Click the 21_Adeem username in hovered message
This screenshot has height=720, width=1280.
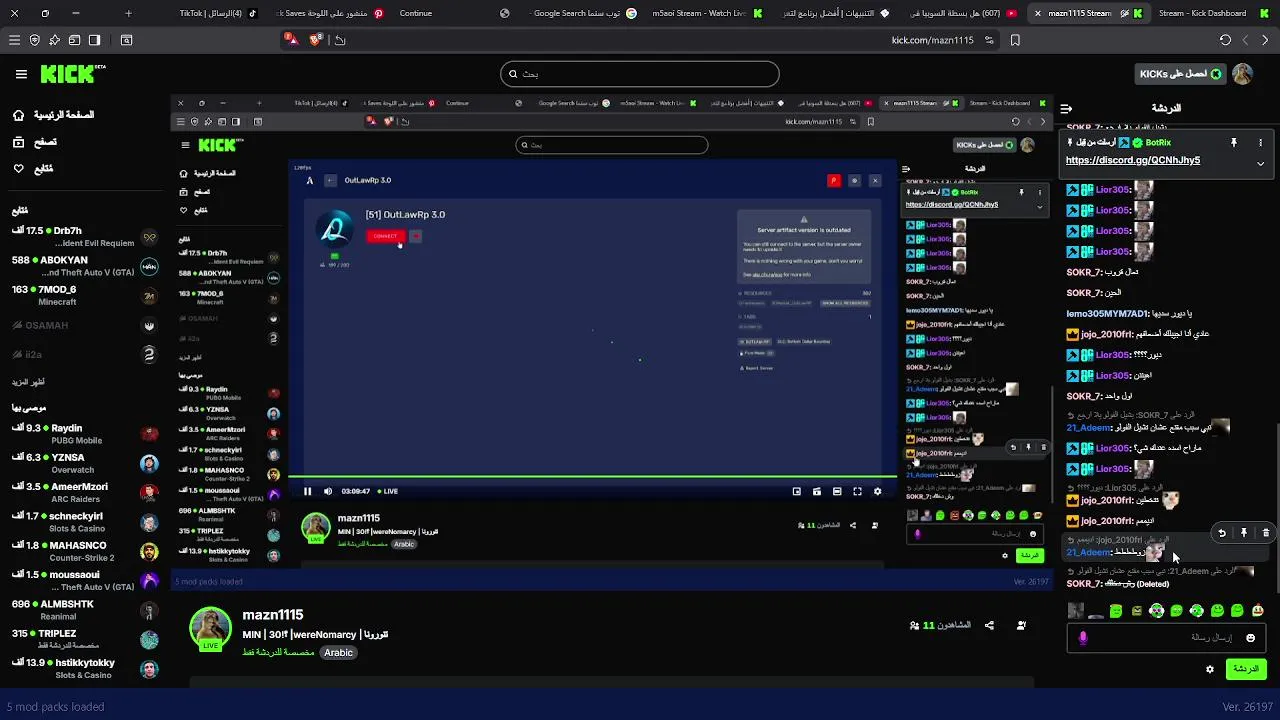click(1089, 552)
